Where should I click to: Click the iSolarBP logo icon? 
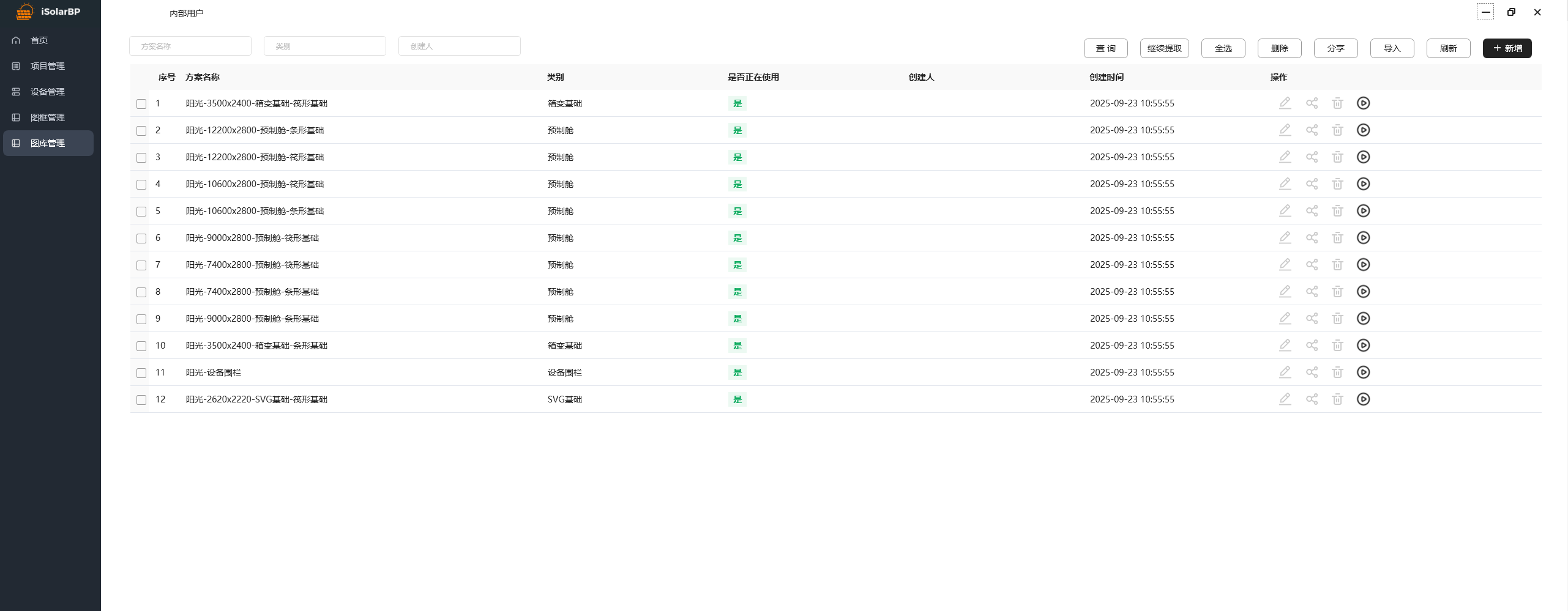24,12
